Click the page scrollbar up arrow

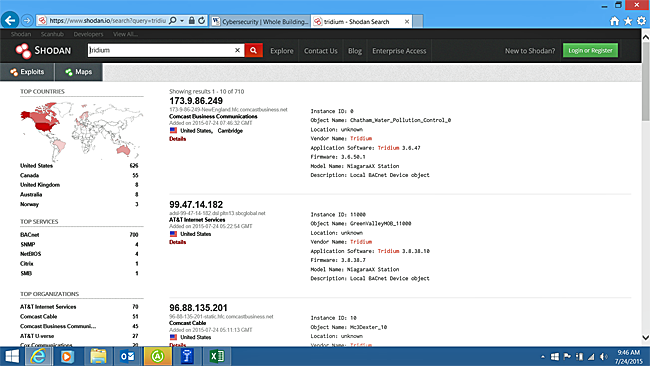(645, 37)
